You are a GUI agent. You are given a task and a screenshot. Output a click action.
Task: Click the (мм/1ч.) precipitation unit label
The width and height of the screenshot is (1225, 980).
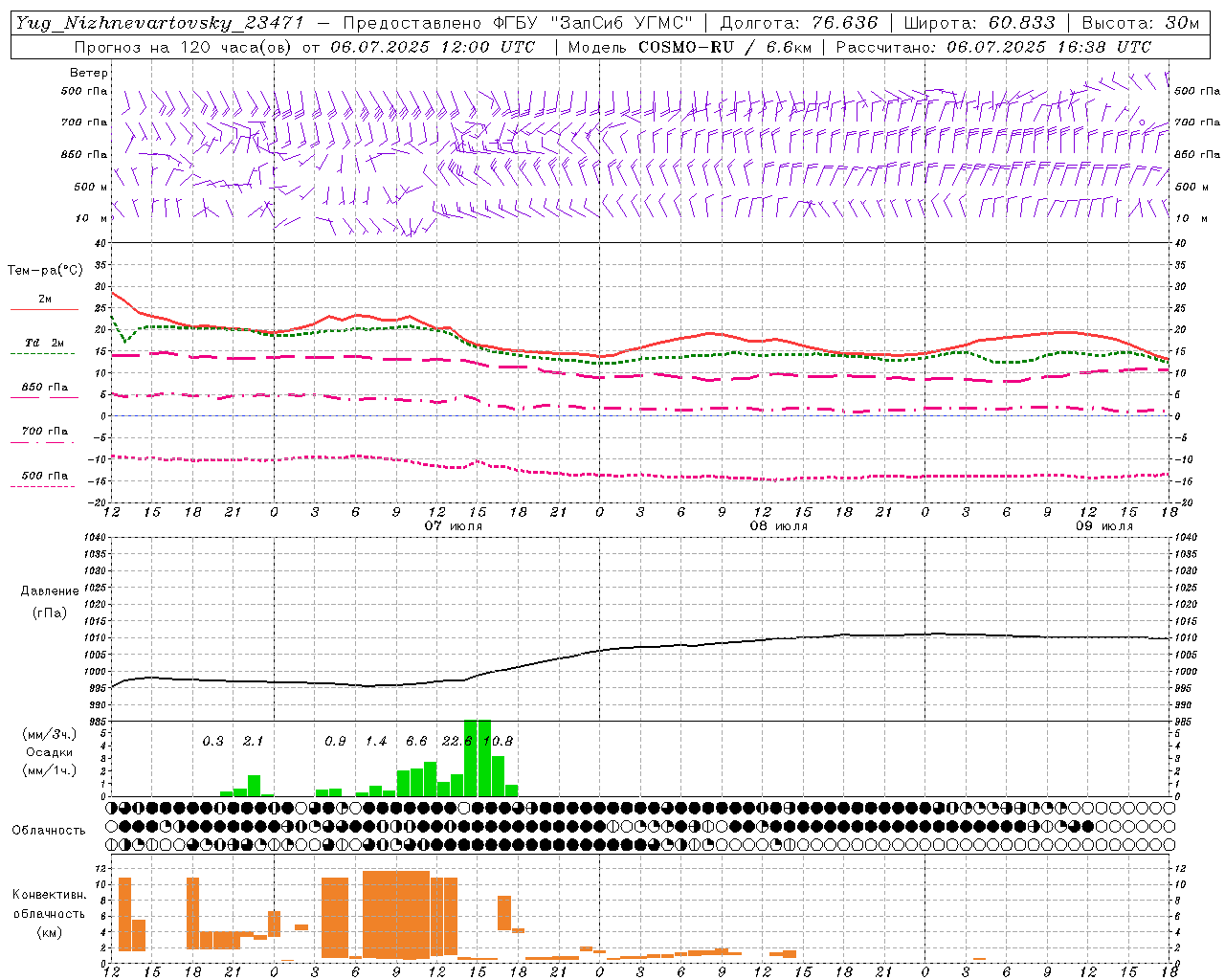[x=50, y=770]
